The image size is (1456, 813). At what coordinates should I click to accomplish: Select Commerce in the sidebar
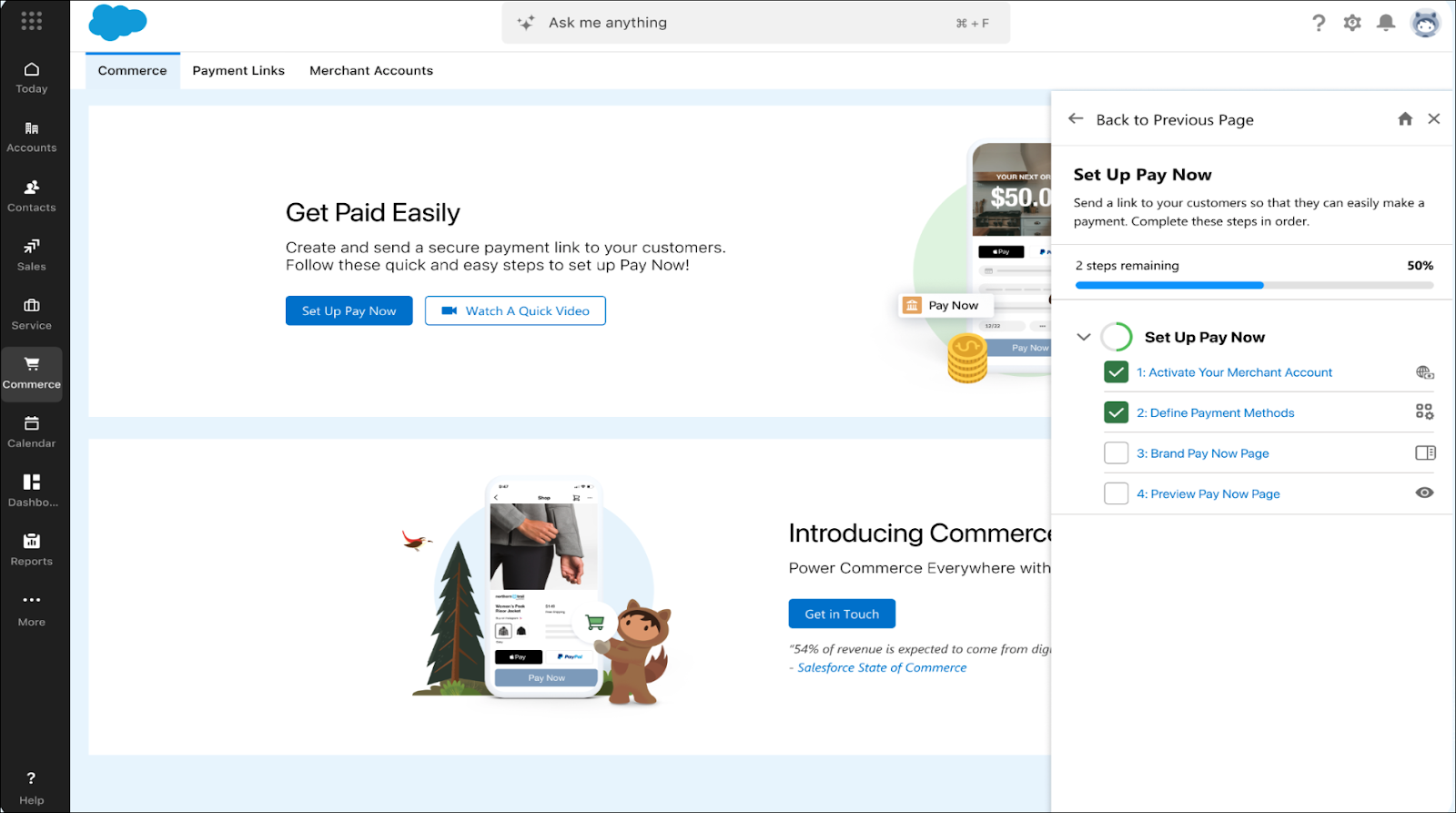tap(32, 374)
